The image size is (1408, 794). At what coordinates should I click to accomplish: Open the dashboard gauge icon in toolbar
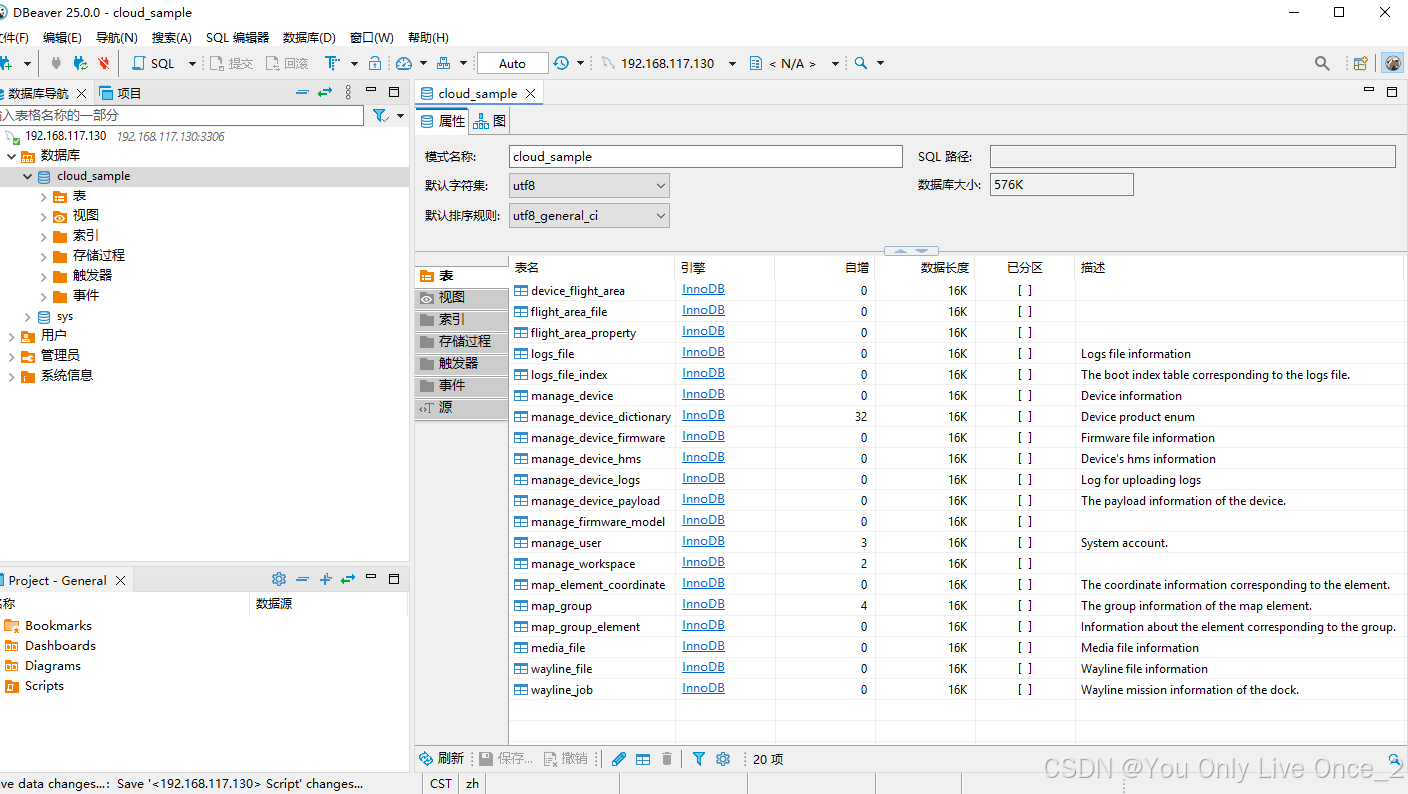tap(404, 63)
